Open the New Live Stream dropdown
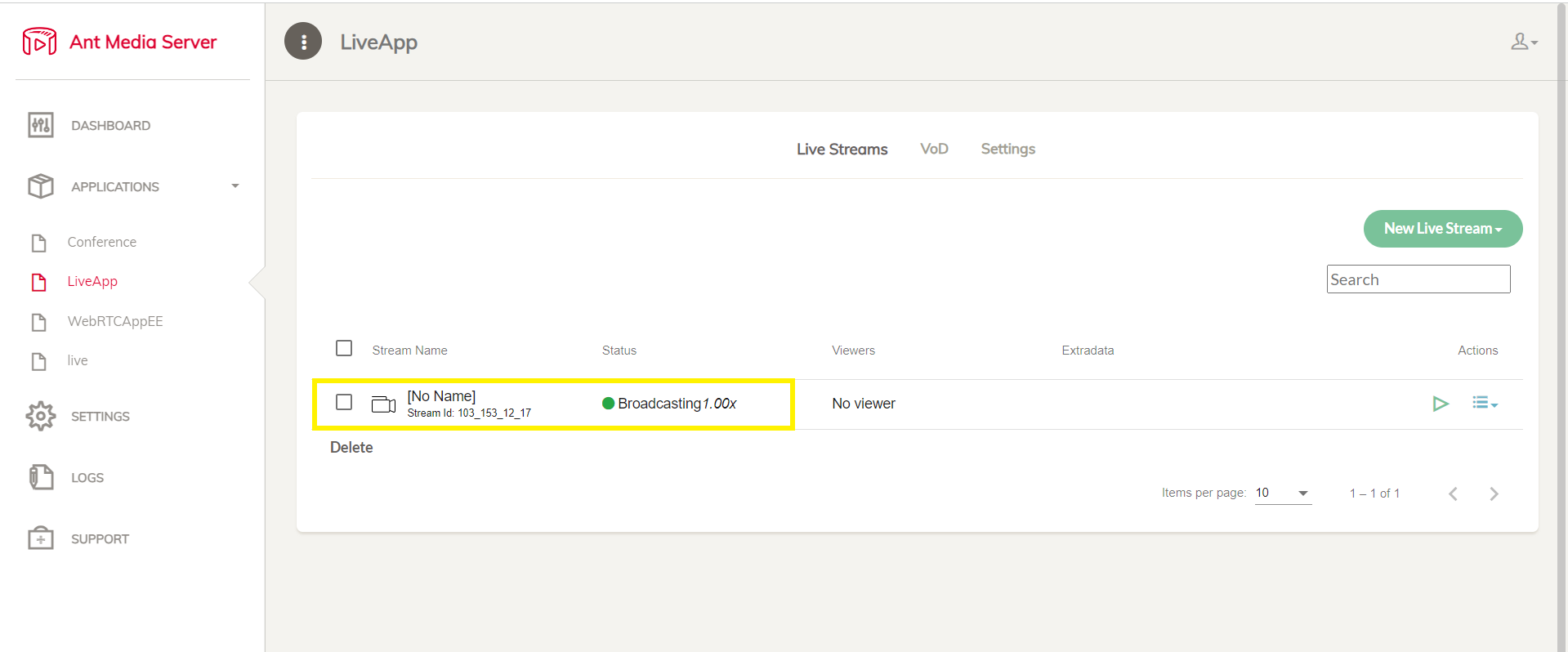Viewport: 1568px width, 652px height. 1443,229
